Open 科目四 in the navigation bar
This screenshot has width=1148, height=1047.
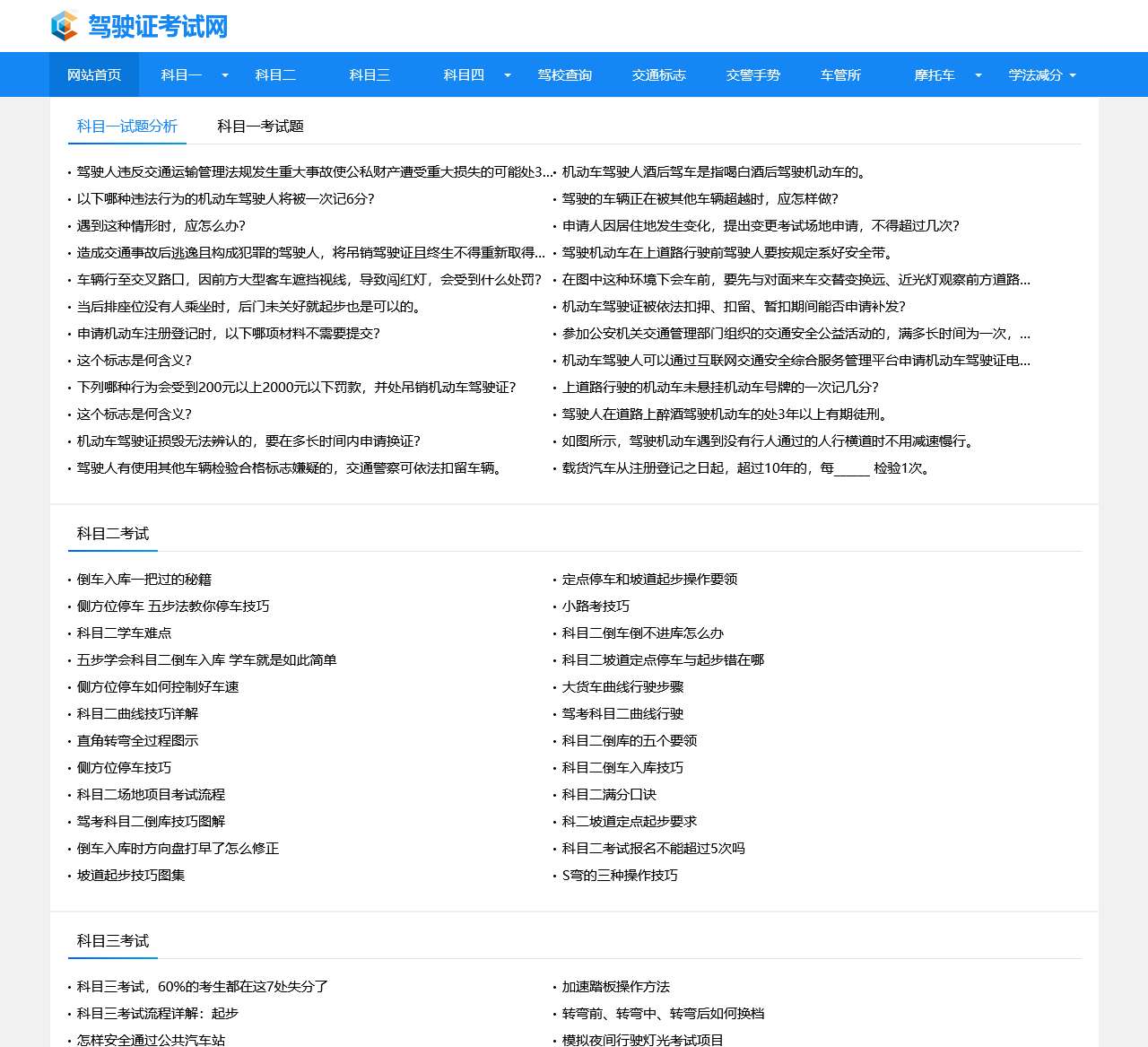(464, 75)
